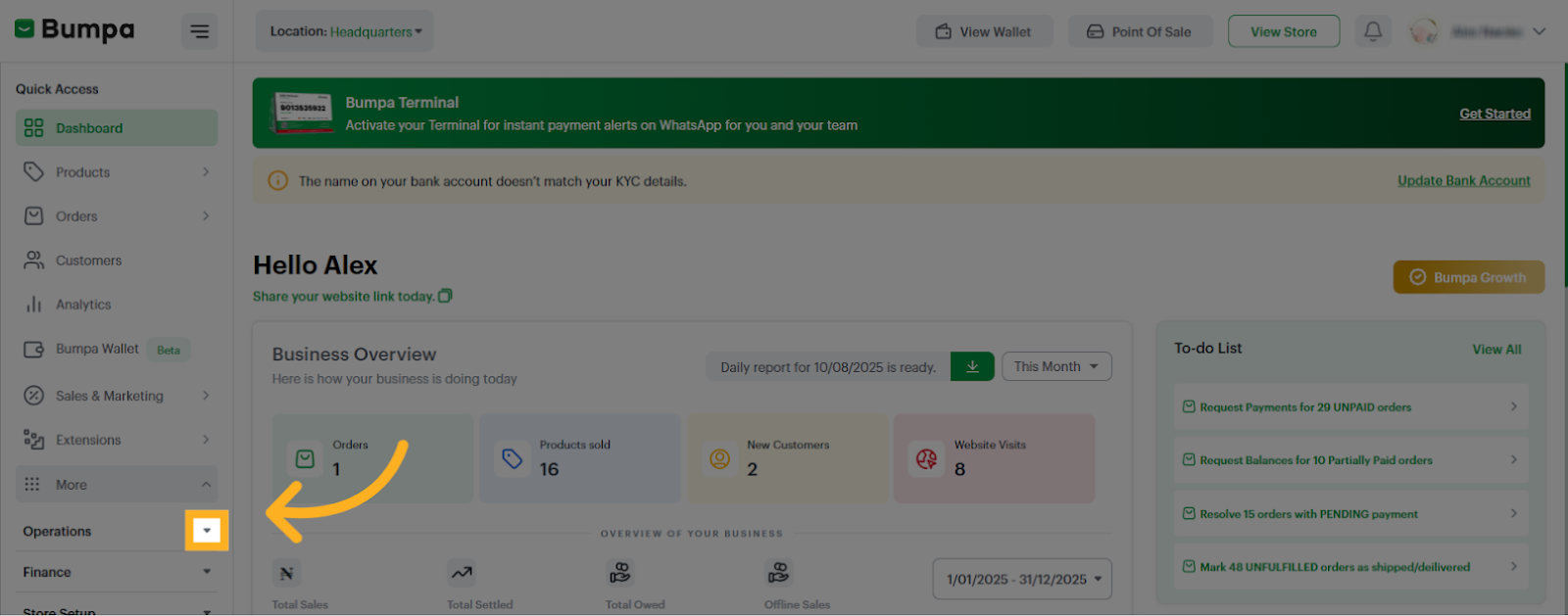
Task: Open Mark 48 UNFULFILLED orders as shipped
Action: point(1350,567)
